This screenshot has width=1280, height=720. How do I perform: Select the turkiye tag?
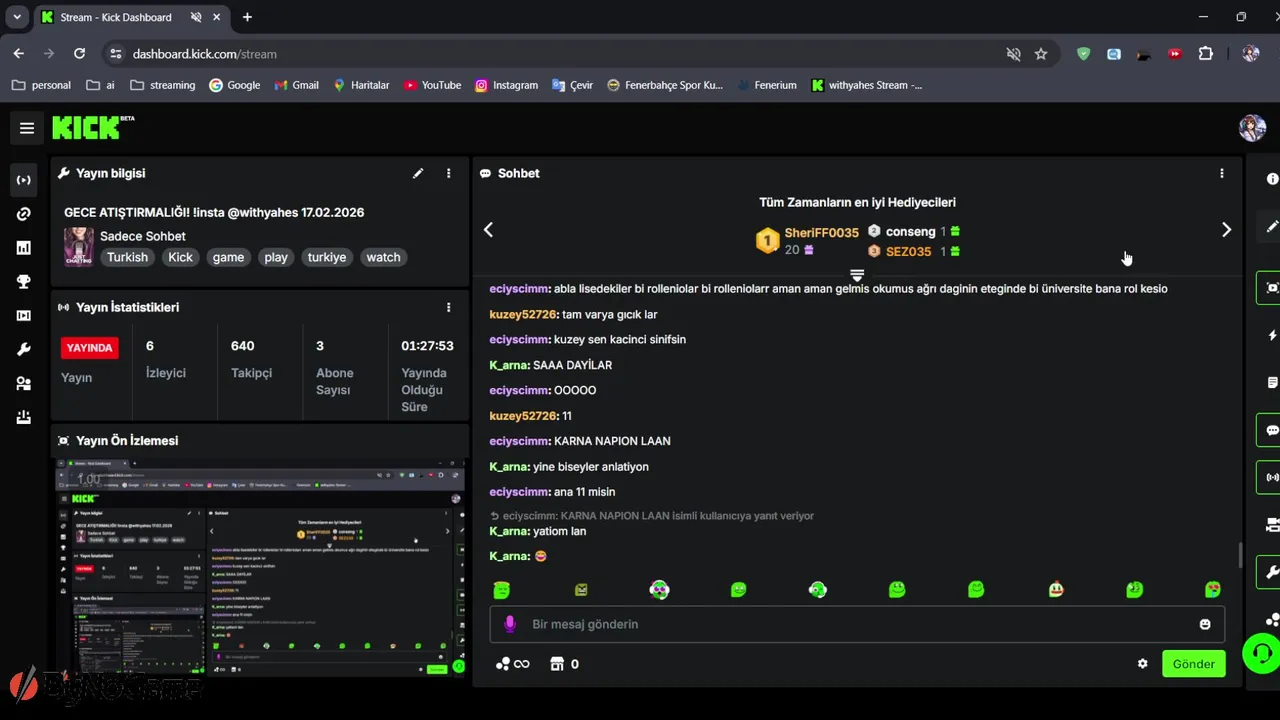pyautogui.click(x=327, y=257)
